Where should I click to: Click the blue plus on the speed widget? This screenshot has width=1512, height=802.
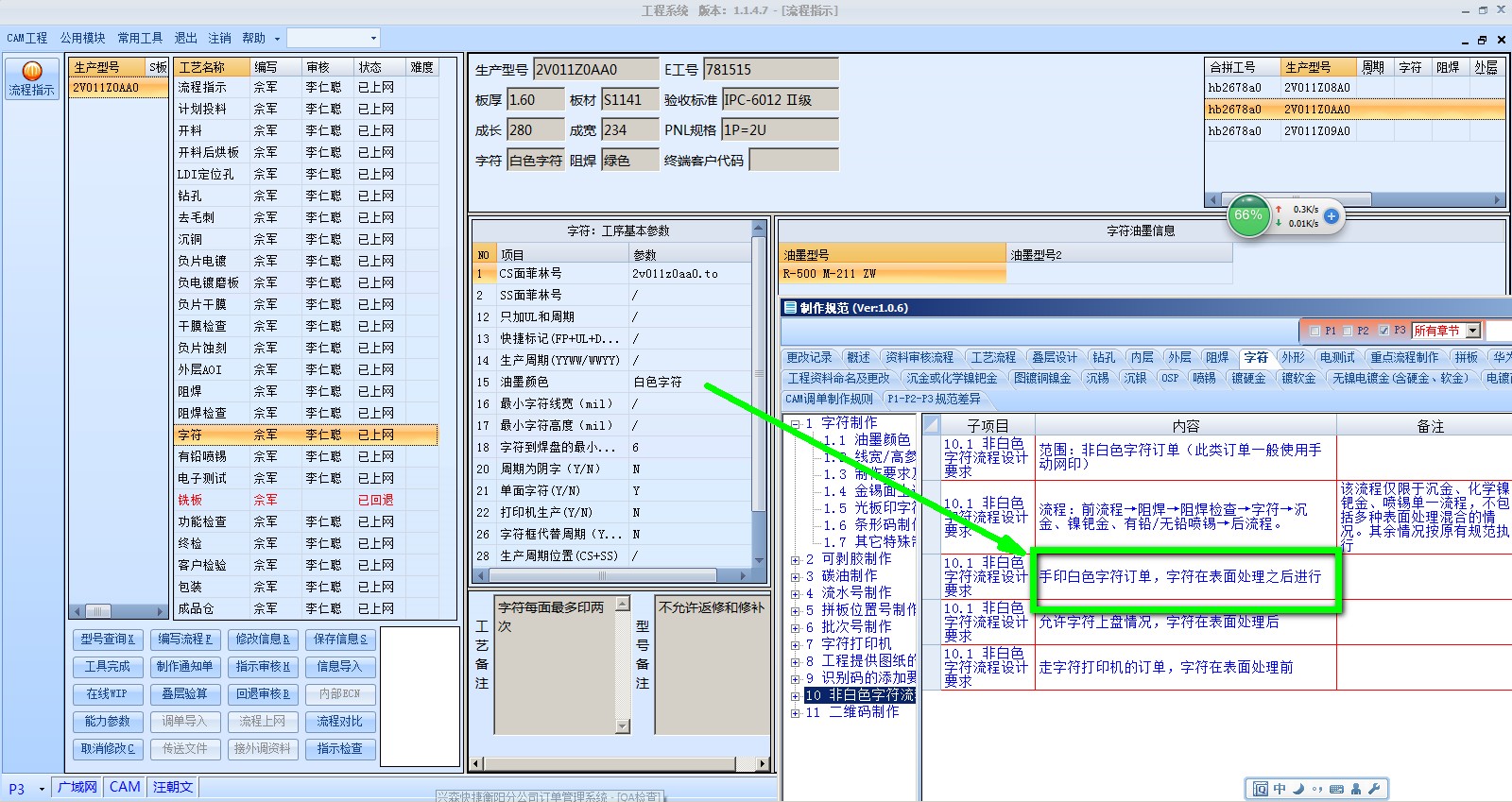pyautogui.click(x=1332, y=216)
